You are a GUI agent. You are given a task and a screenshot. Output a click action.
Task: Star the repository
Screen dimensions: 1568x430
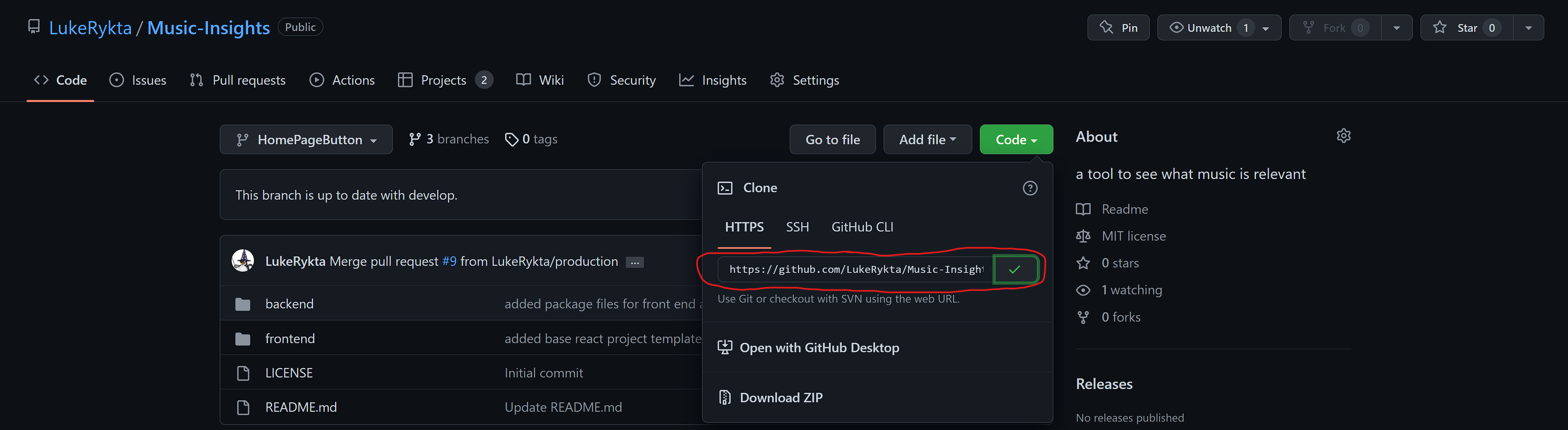pos(1467,27)
